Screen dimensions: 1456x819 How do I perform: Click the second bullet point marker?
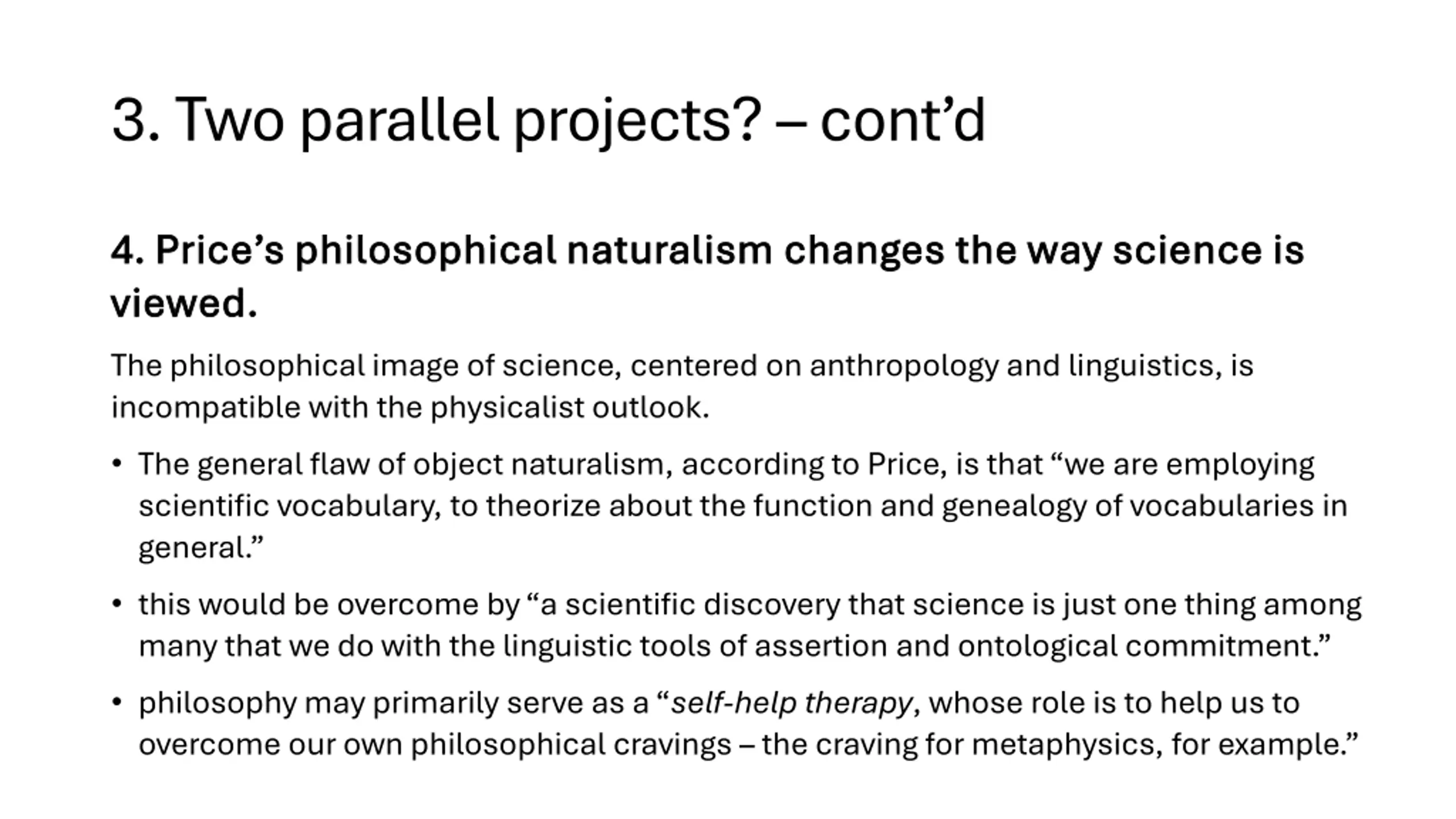click(x=117, y=603)
